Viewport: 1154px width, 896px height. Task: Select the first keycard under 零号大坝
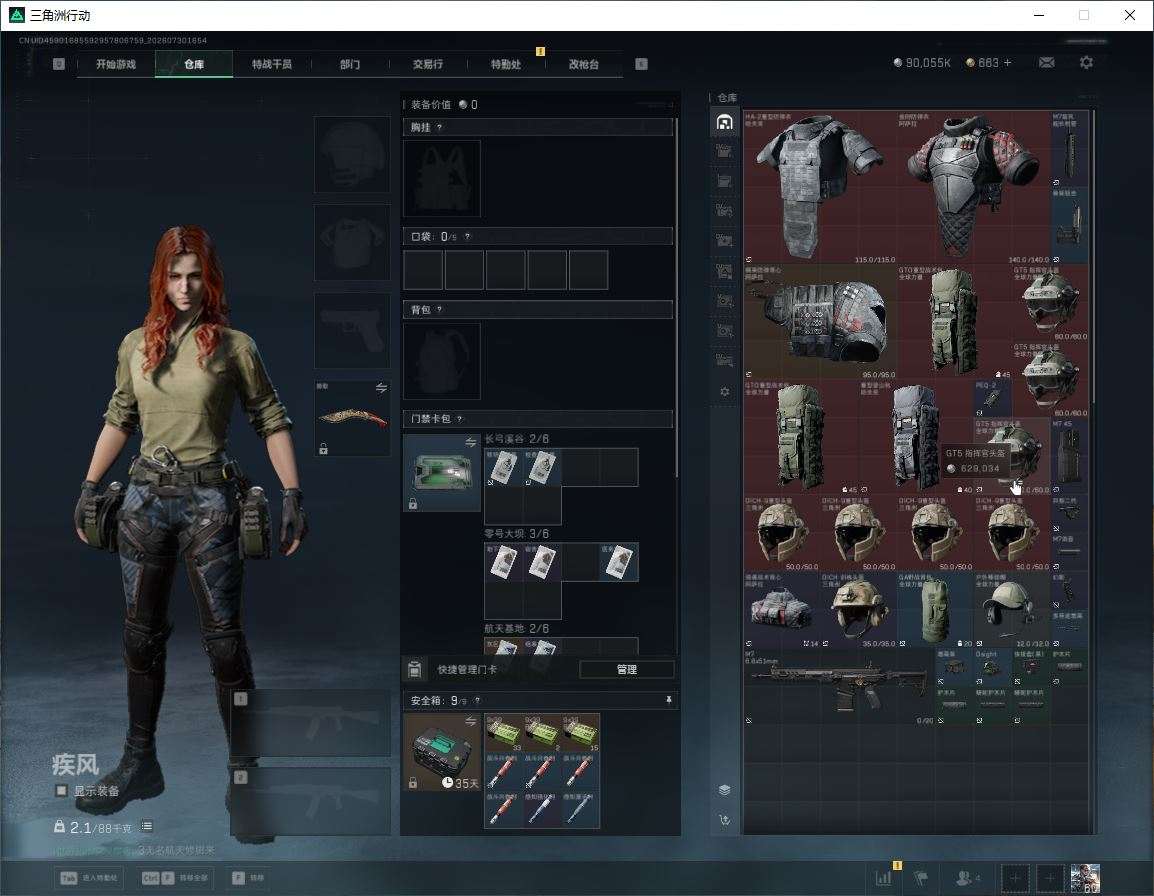click(x=503, y=562)
